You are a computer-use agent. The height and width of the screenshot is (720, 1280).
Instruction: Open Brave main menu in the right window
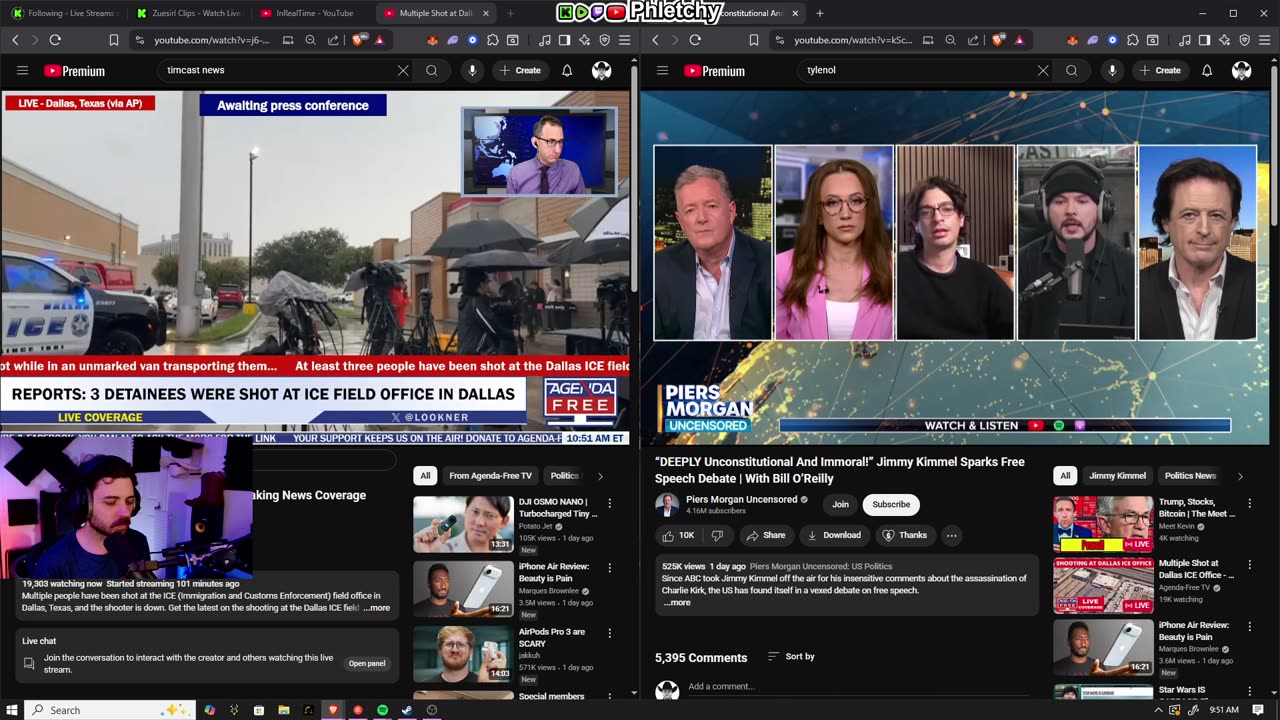(x=1265, y=40)
